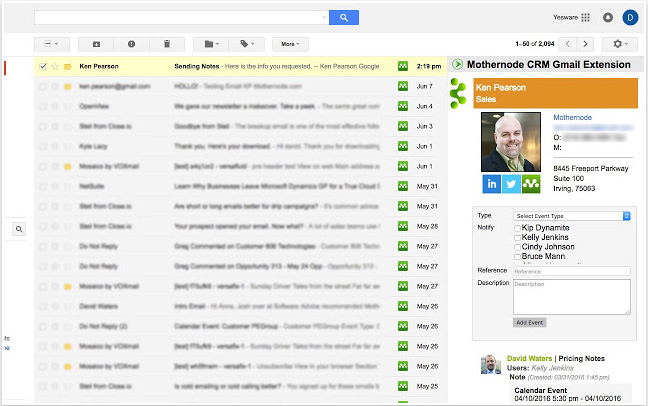The height and width of the screenshot is (406, 648).
Task: Click the Report spam icon
Action: pos(131,44)
